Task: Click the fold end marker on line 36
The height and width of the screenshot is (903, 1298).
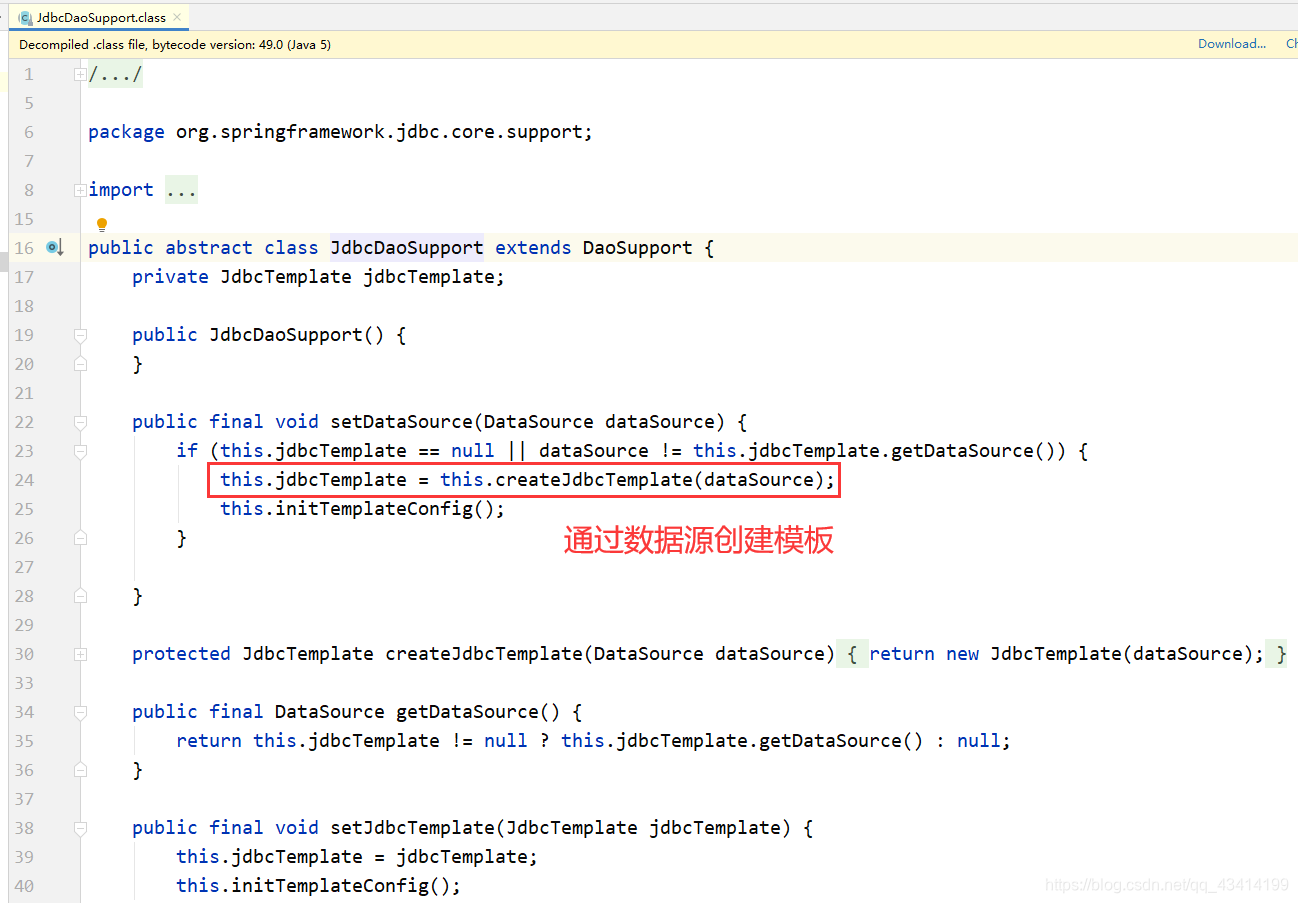Action: (80, 770)
